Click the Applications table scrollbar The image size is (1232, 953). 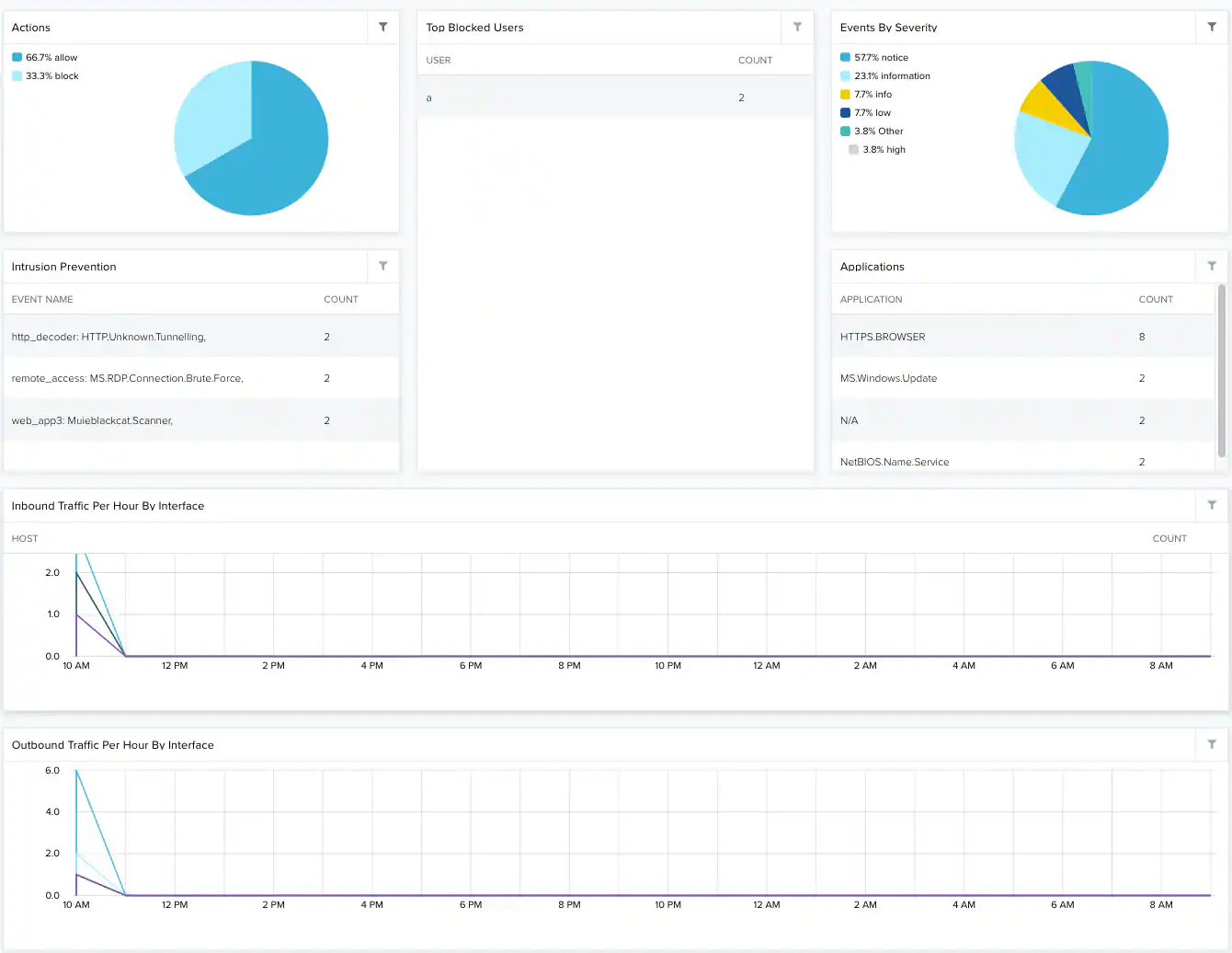[x=1221, y=371]
